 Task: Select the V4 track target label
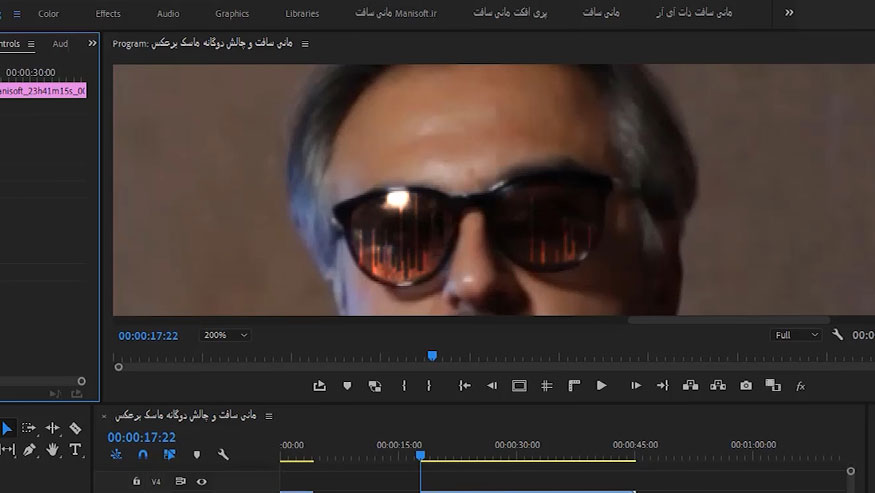tap(156, 481)
